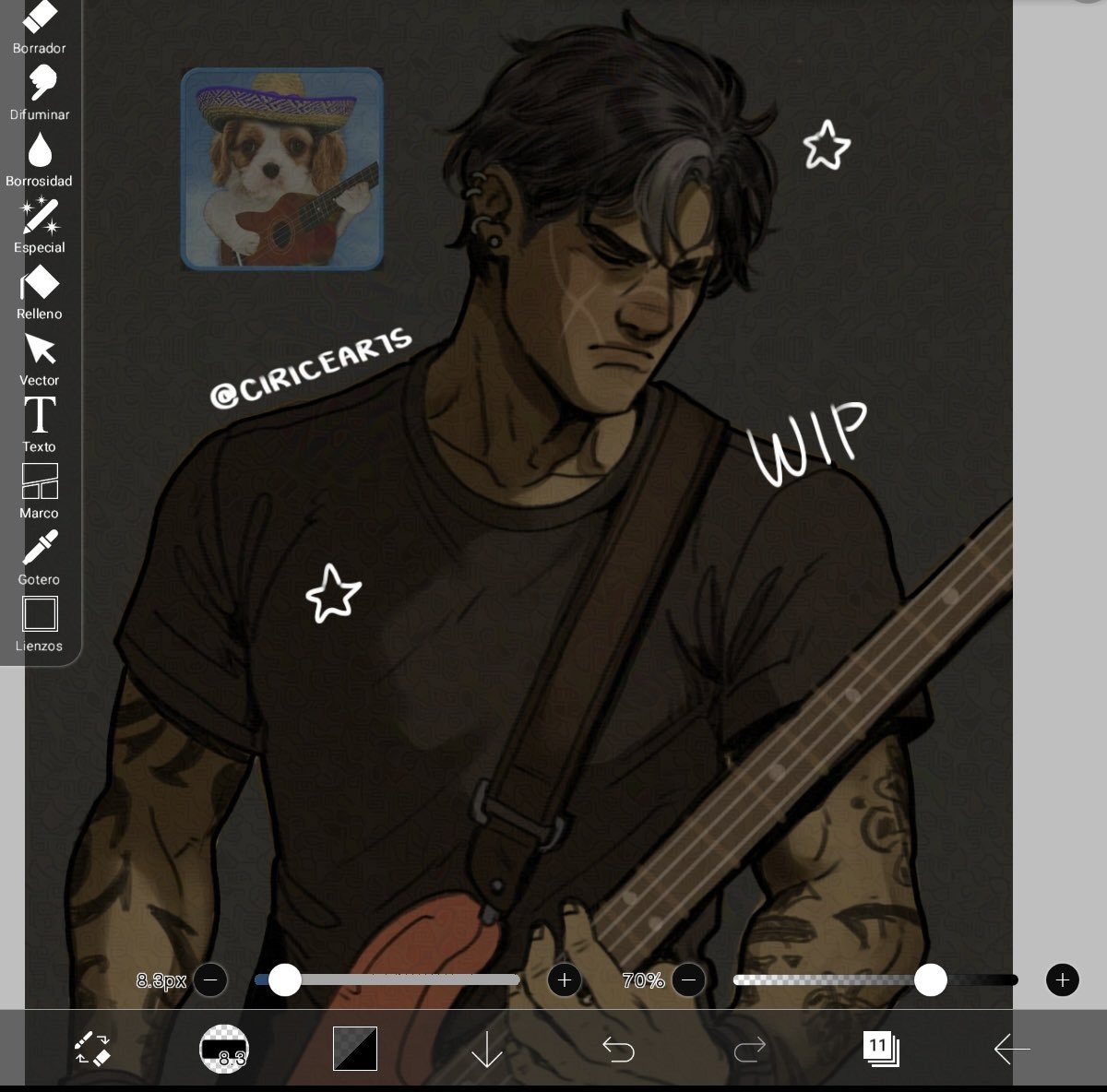
Task: Select the Borrador eraser tool
Action: click(x=39, y=26)
